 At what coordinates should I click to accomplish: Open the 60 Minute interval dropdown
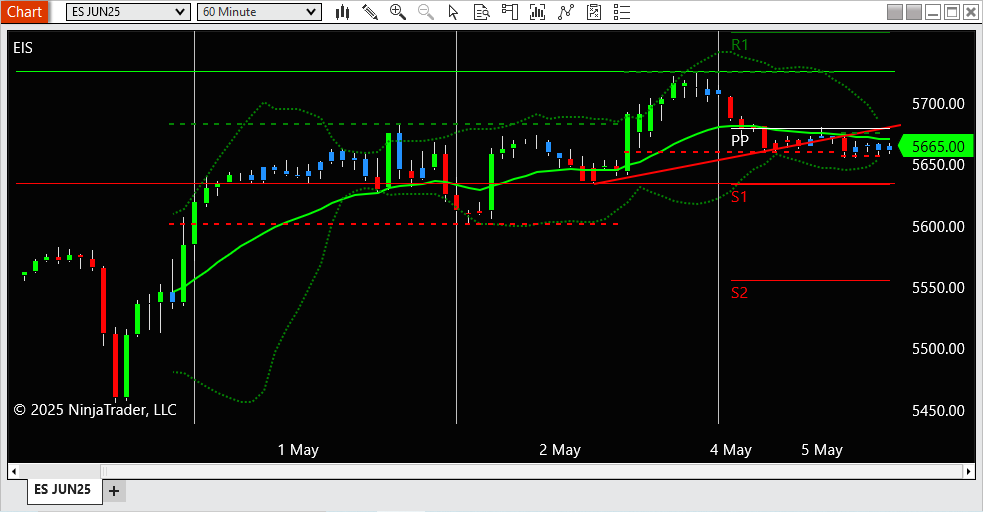click(259, 12)
